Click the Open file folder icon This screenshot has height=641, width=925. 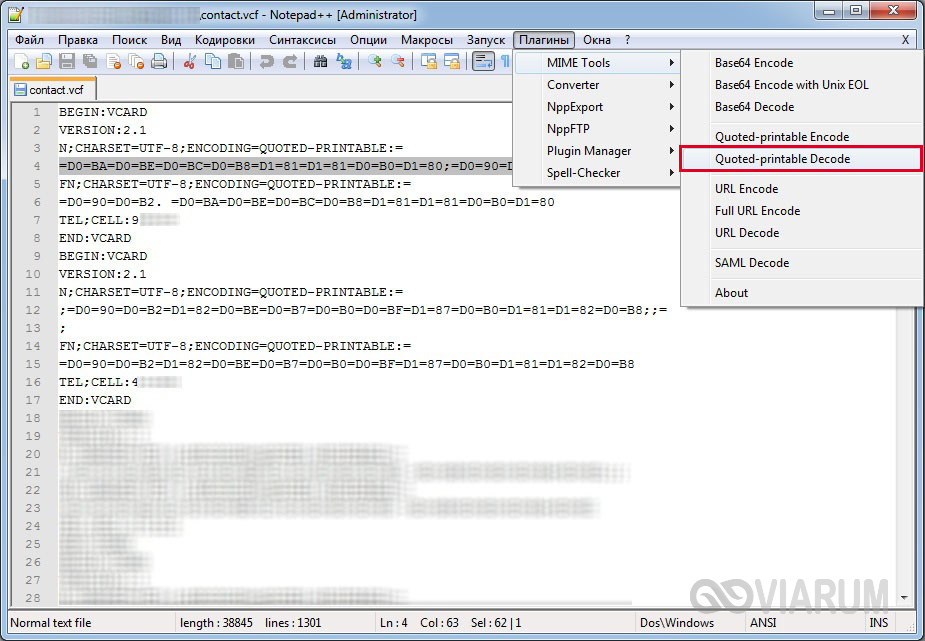click(44, 62)
